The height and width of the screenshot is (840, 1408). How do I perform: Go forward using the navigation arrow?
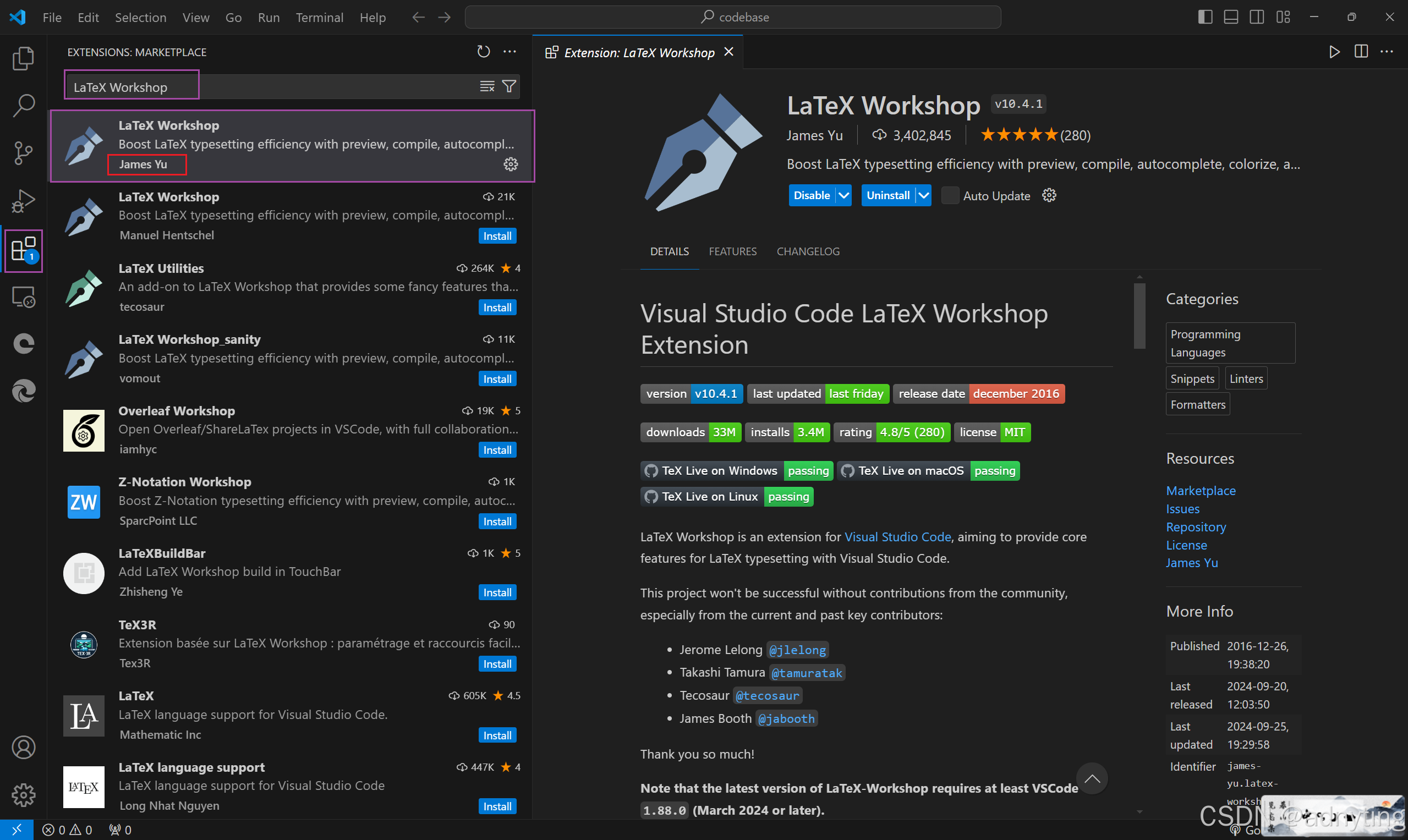coord(445,17)
